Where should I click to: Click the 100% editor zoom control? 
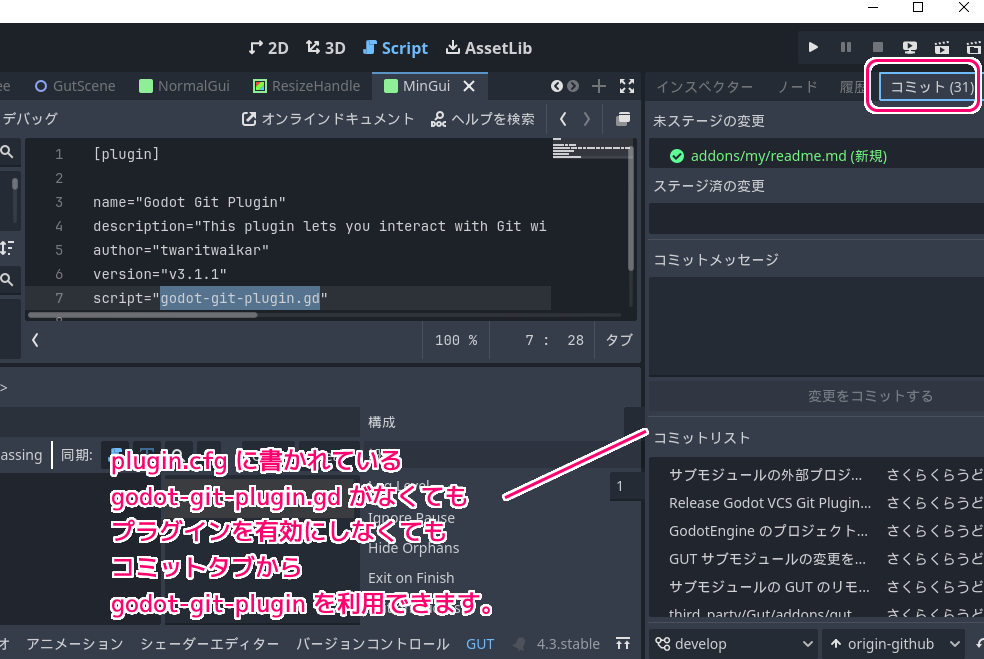coord(455,340)
